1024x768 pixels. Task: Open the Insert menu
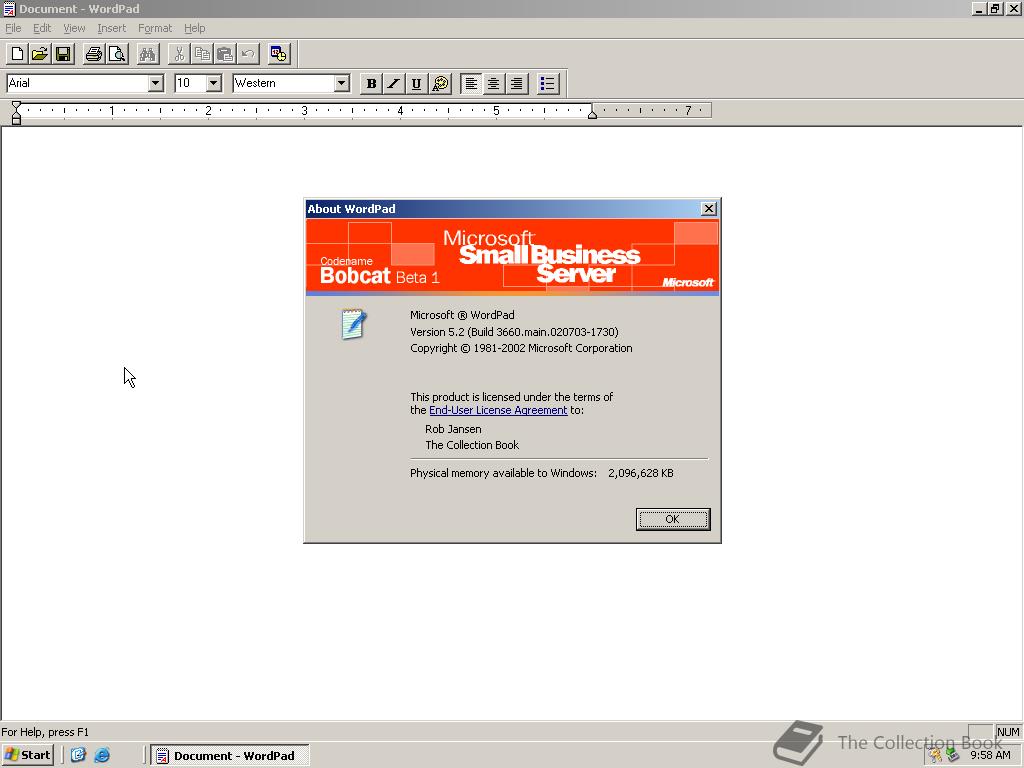tap(112, 28)
